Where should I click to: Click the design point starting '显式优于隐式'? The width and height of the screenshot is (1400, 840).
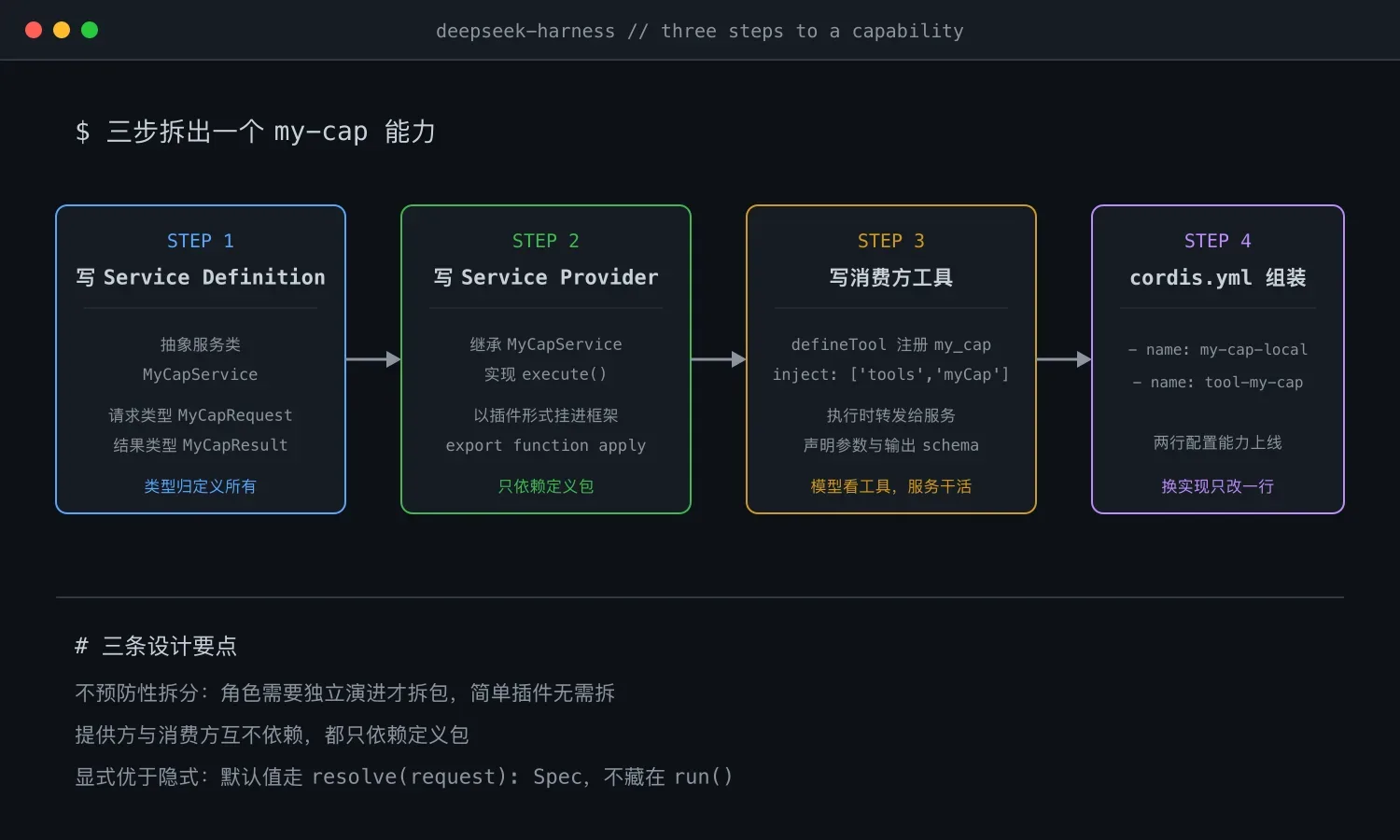coord(404,777)
